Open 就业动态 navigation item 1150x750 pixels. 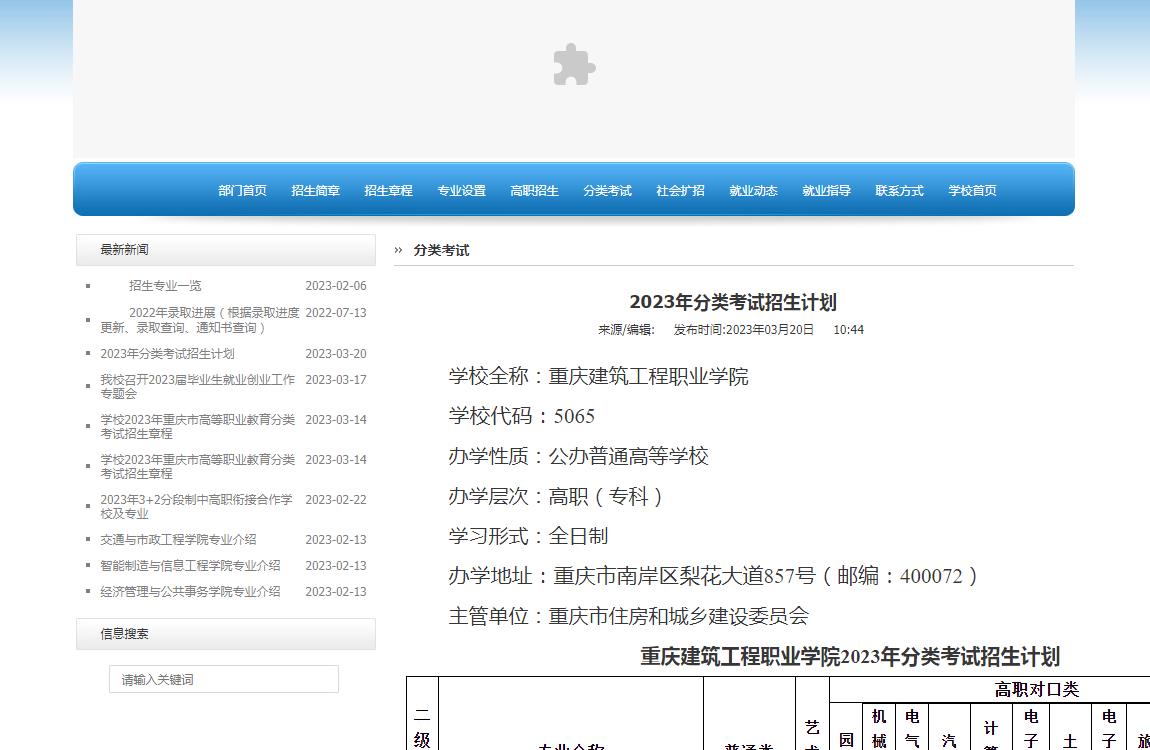tap(753, 191)
